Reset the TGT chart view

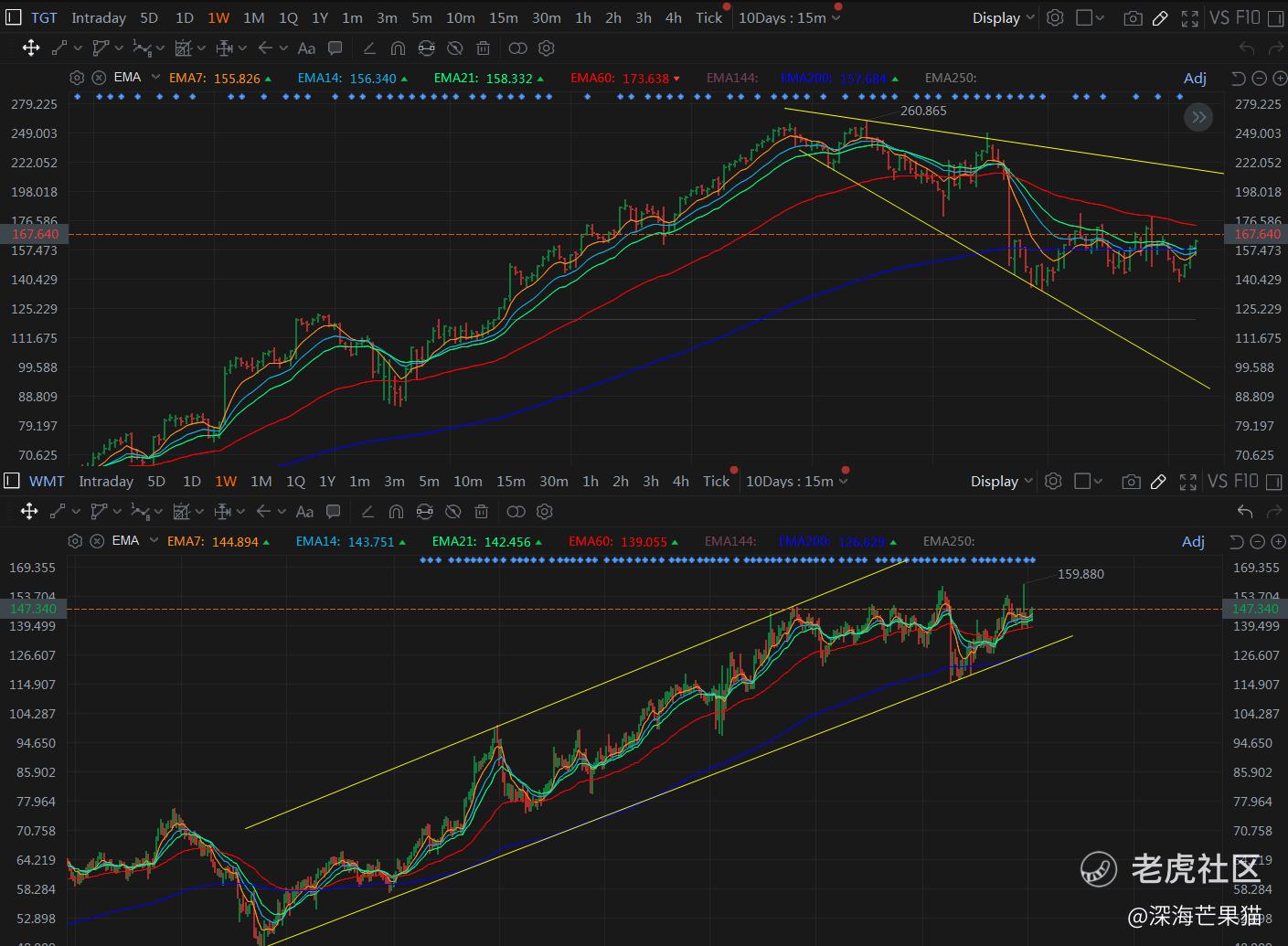(1239, 79)
